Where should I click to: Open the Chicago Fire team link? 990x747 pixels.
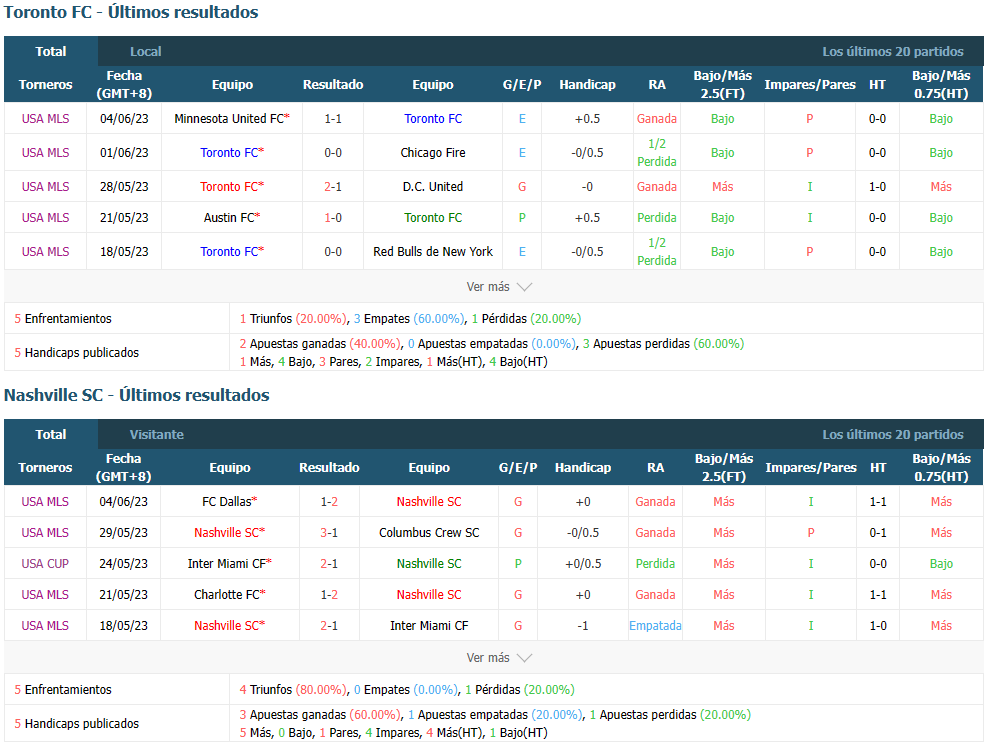433,153
